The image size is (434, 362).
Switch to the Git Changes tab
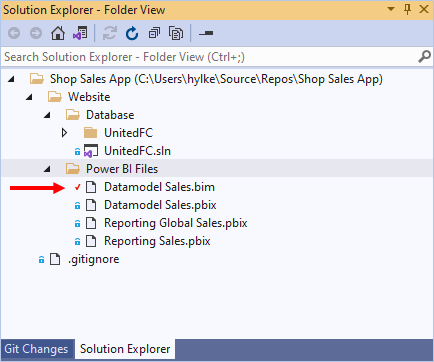click(36, 349)
